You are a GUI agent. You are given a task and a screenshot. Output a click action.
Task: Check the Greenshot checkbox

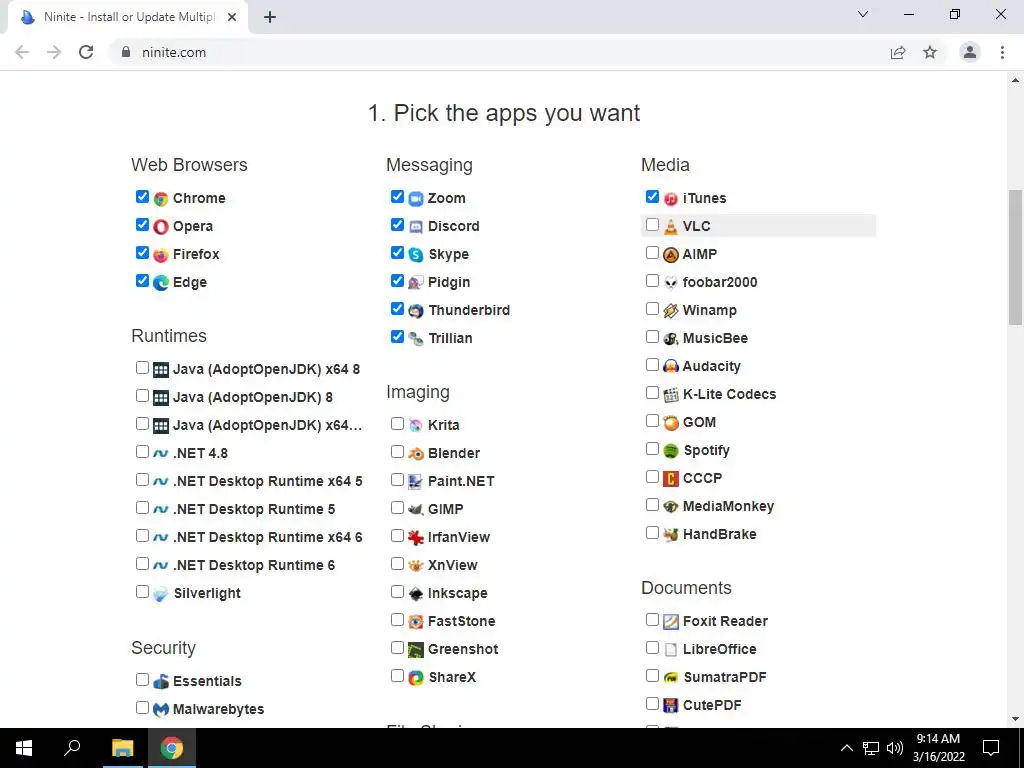pos(397,647)
